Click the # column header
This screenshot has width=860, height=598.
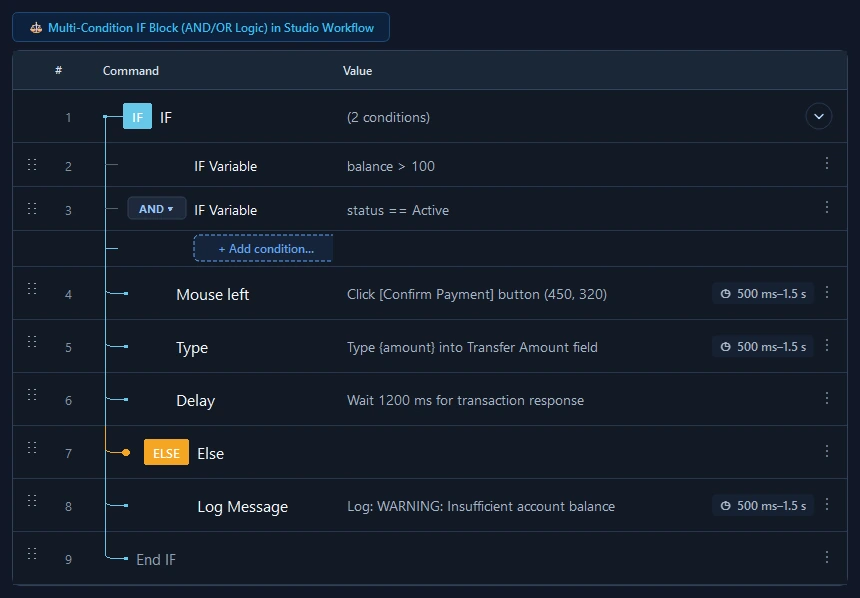click(59, 70)
